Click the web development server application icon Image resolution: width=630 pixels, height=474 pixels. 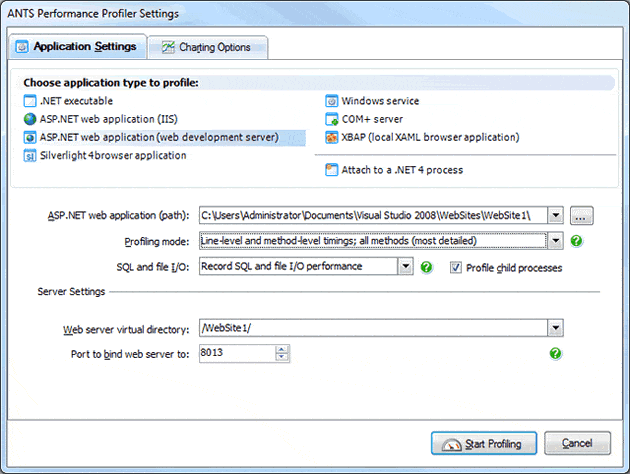tap(30, 137)
